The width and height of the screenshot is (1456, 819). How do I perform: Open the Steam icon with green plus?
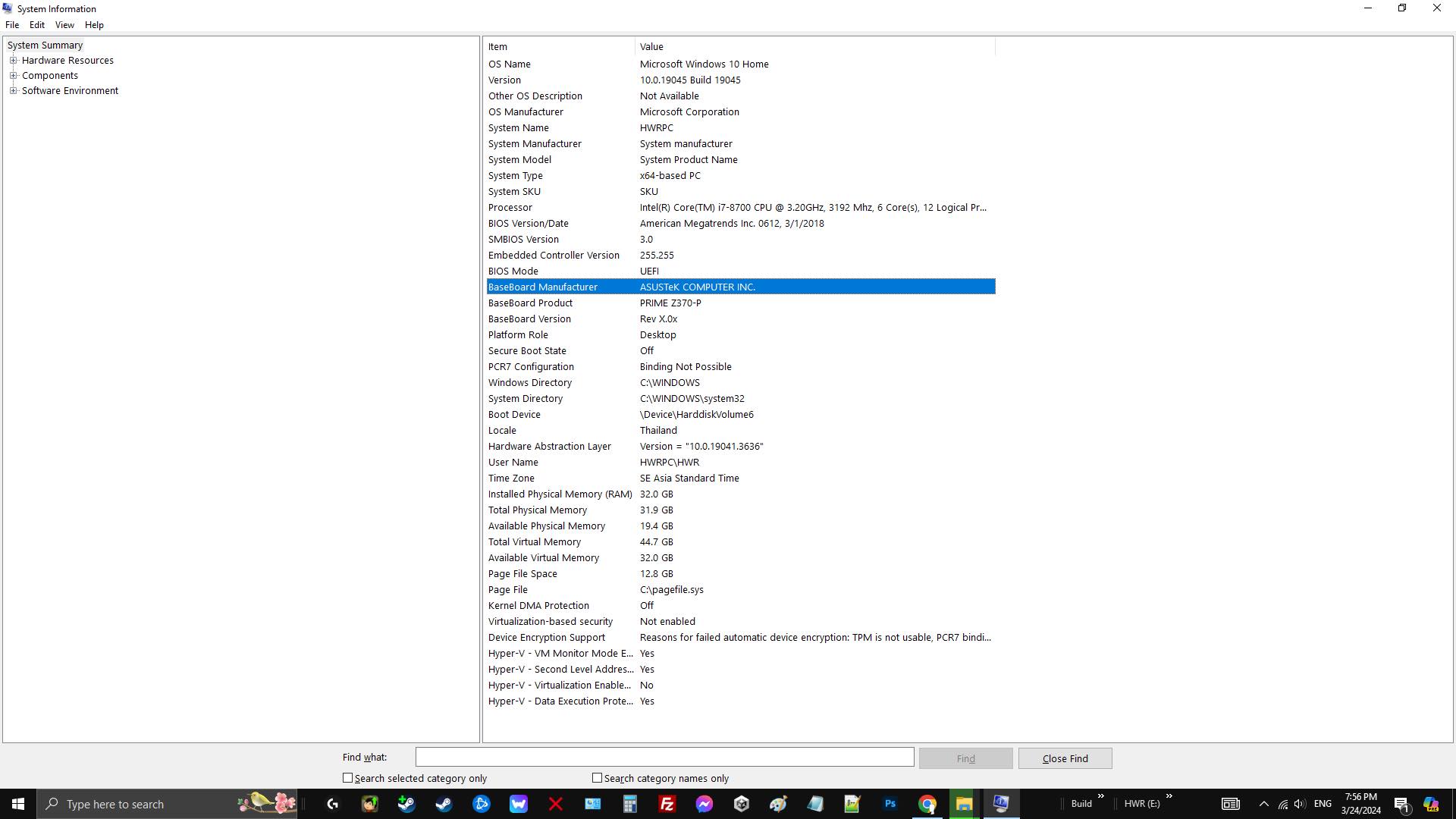pyautogui.click(x=406, y=804)
